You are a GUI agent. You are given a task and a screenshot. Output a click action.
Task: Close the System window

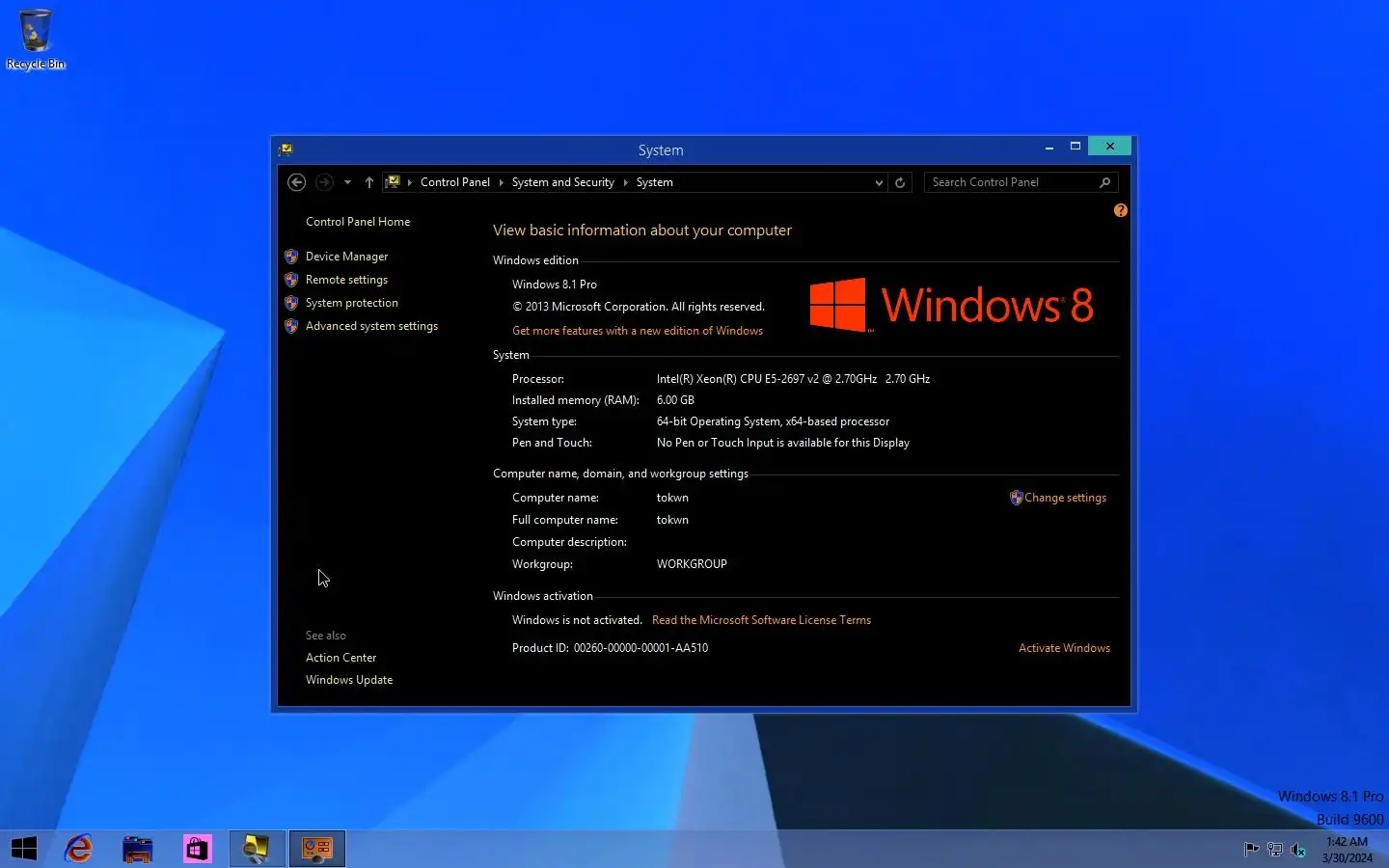pyautogui.click(x=1110, y=147)
